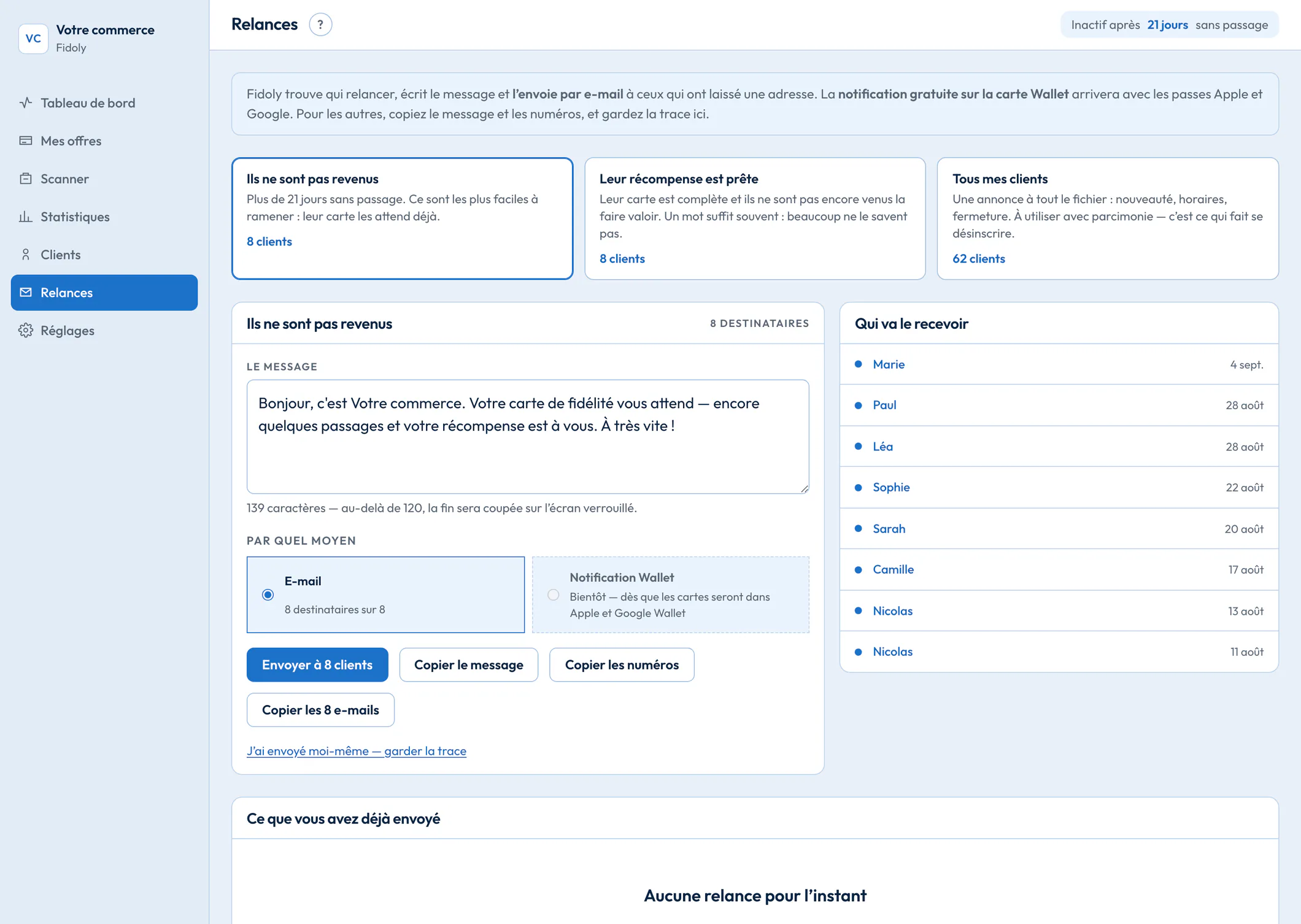Click the Mes offres card icon
The height and width of the screenshot is (924, 1301).
(x=26, y=141)
